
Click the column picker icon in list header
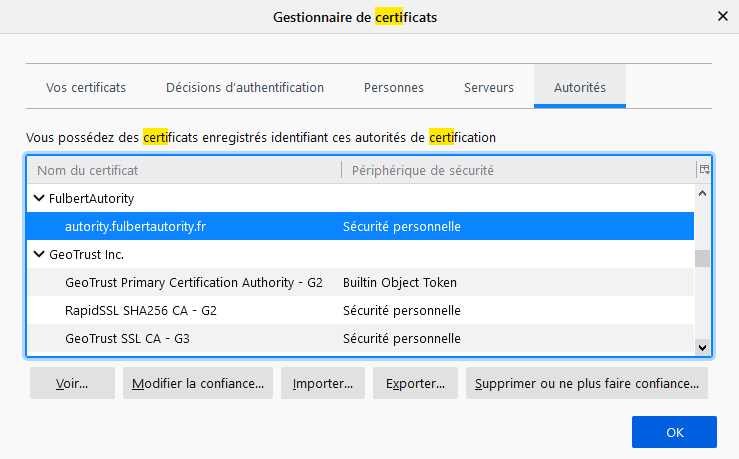tap(704, 170)
